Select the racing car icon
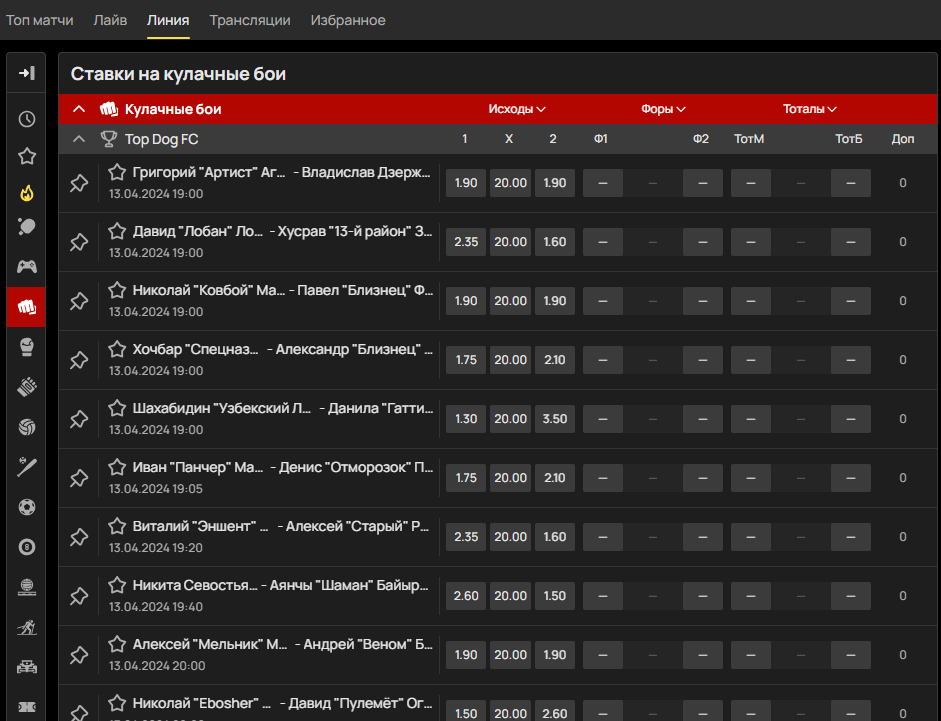 (26, 667)
